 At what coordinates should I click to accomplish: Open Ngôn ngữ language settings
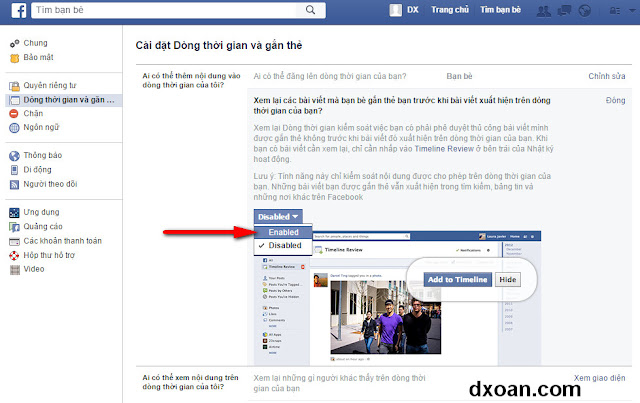pos(41,127)
